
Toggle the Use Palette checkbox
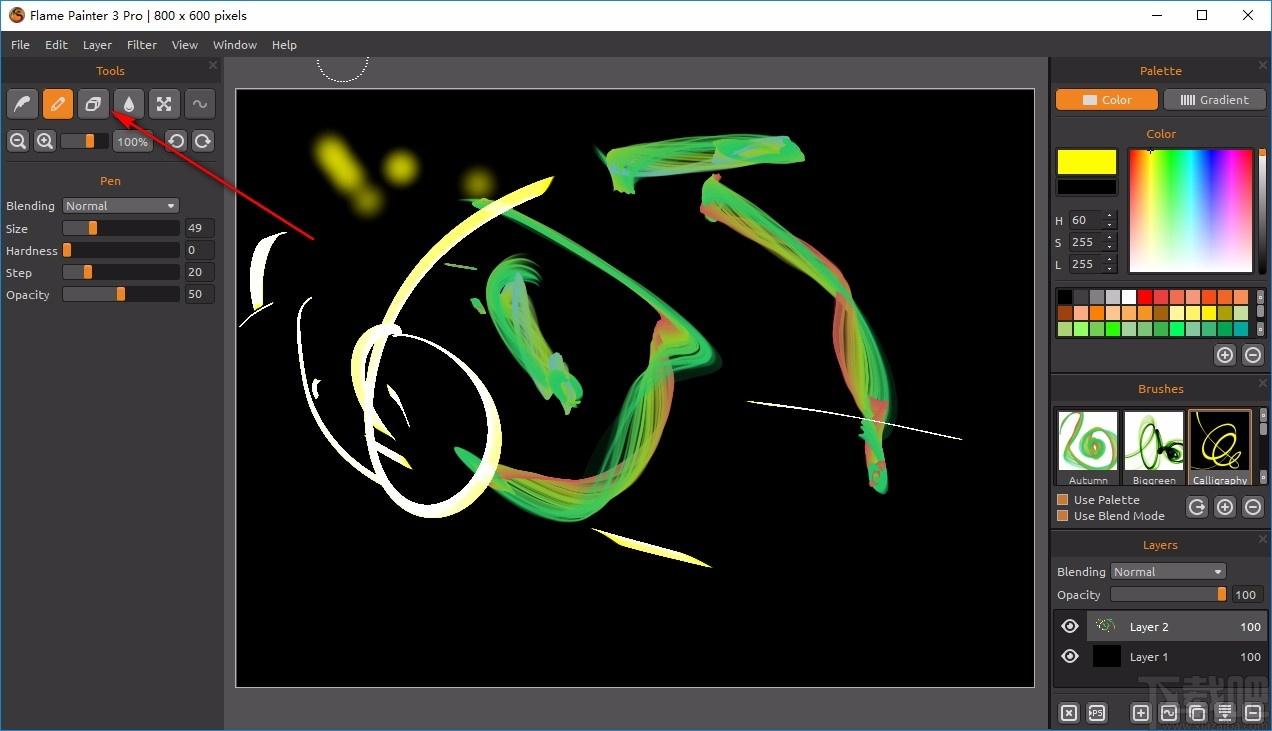pyautogui.click(x=1063, y=500)
